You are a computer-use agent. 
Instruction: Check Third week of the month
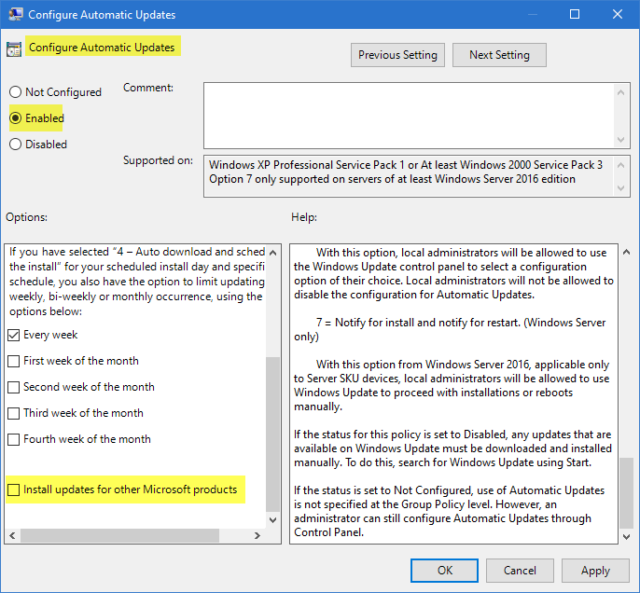[x=13, y=413]
